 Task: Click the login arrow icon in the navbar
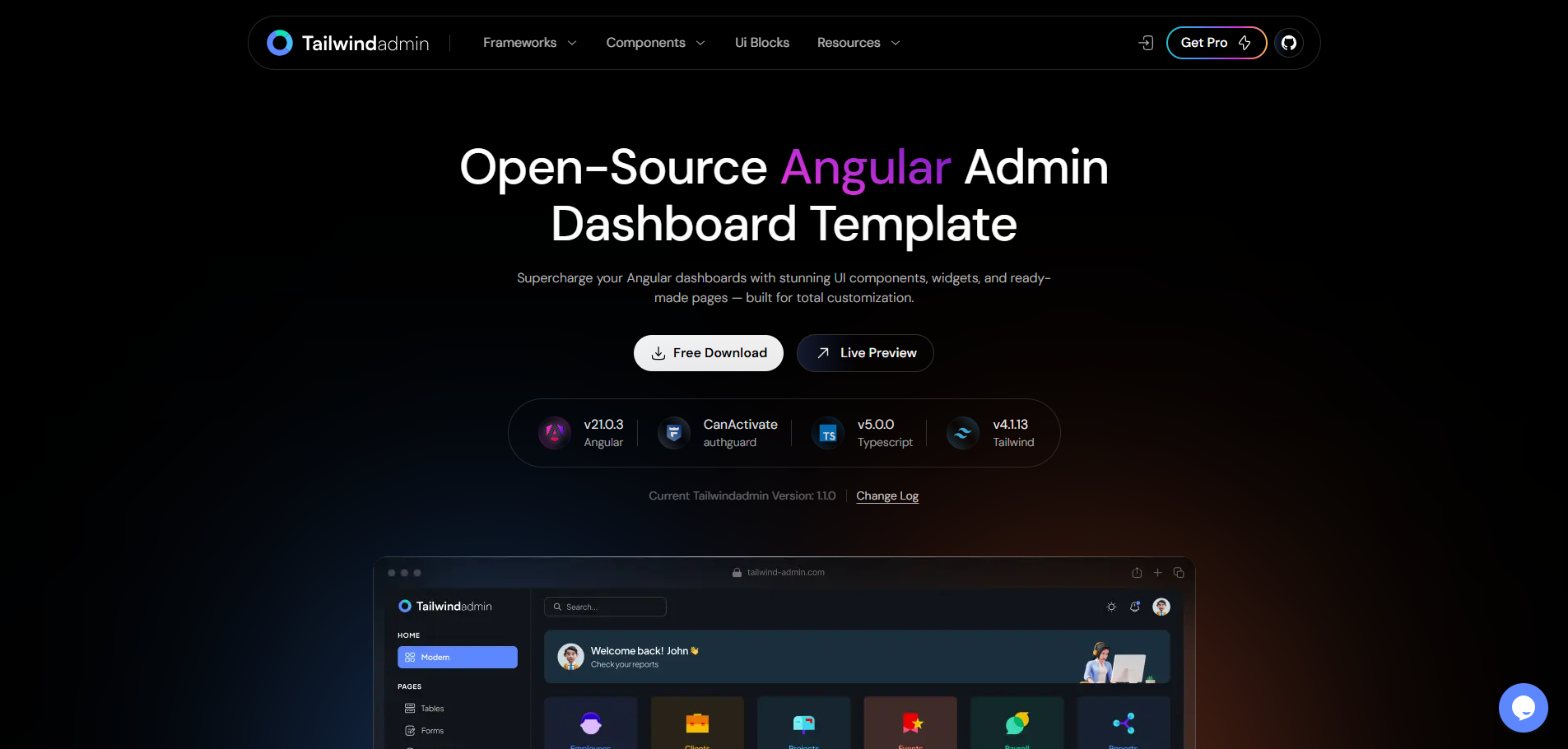coord(1146,43)
